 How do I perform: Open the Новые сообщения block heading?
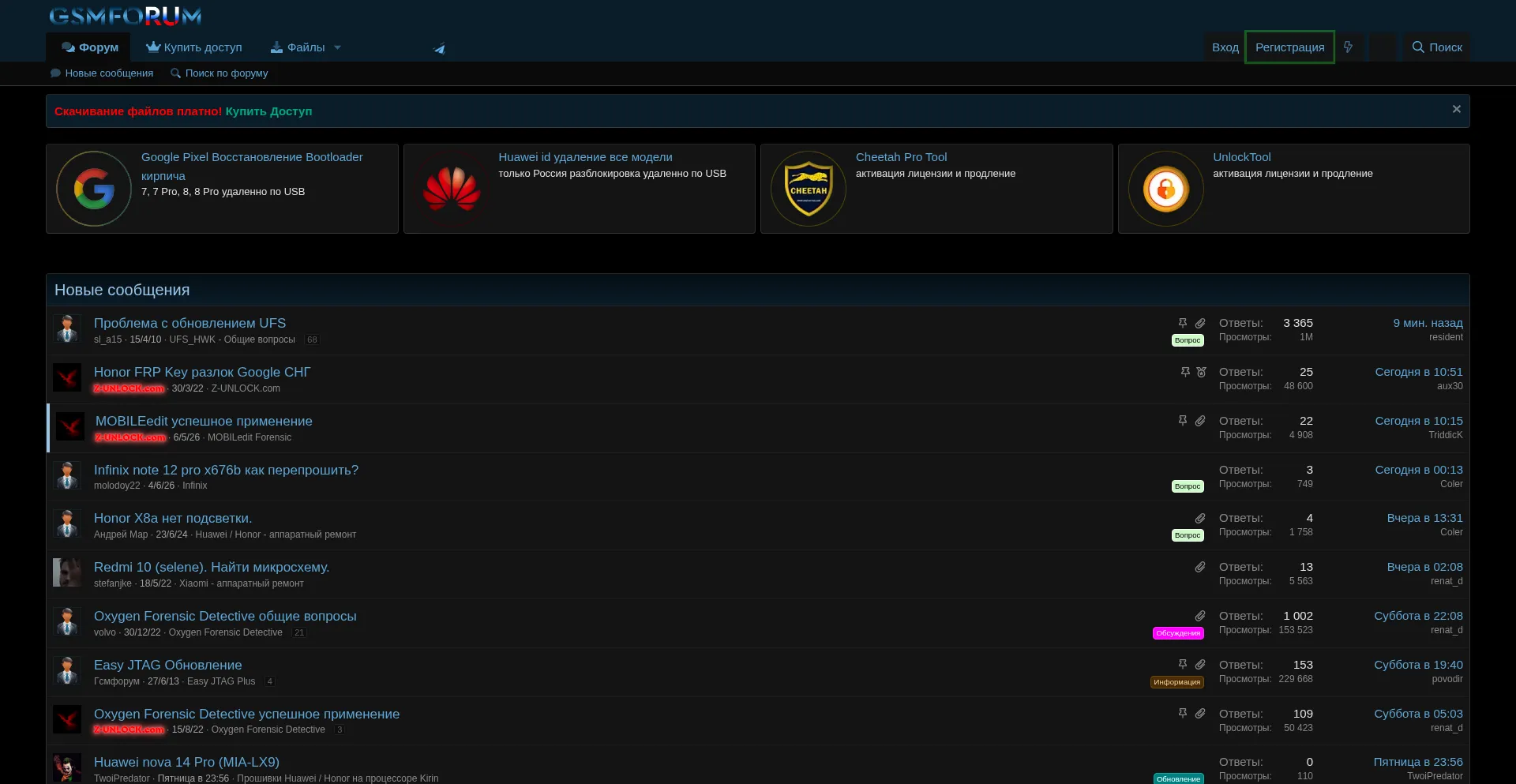click(122, 290)
